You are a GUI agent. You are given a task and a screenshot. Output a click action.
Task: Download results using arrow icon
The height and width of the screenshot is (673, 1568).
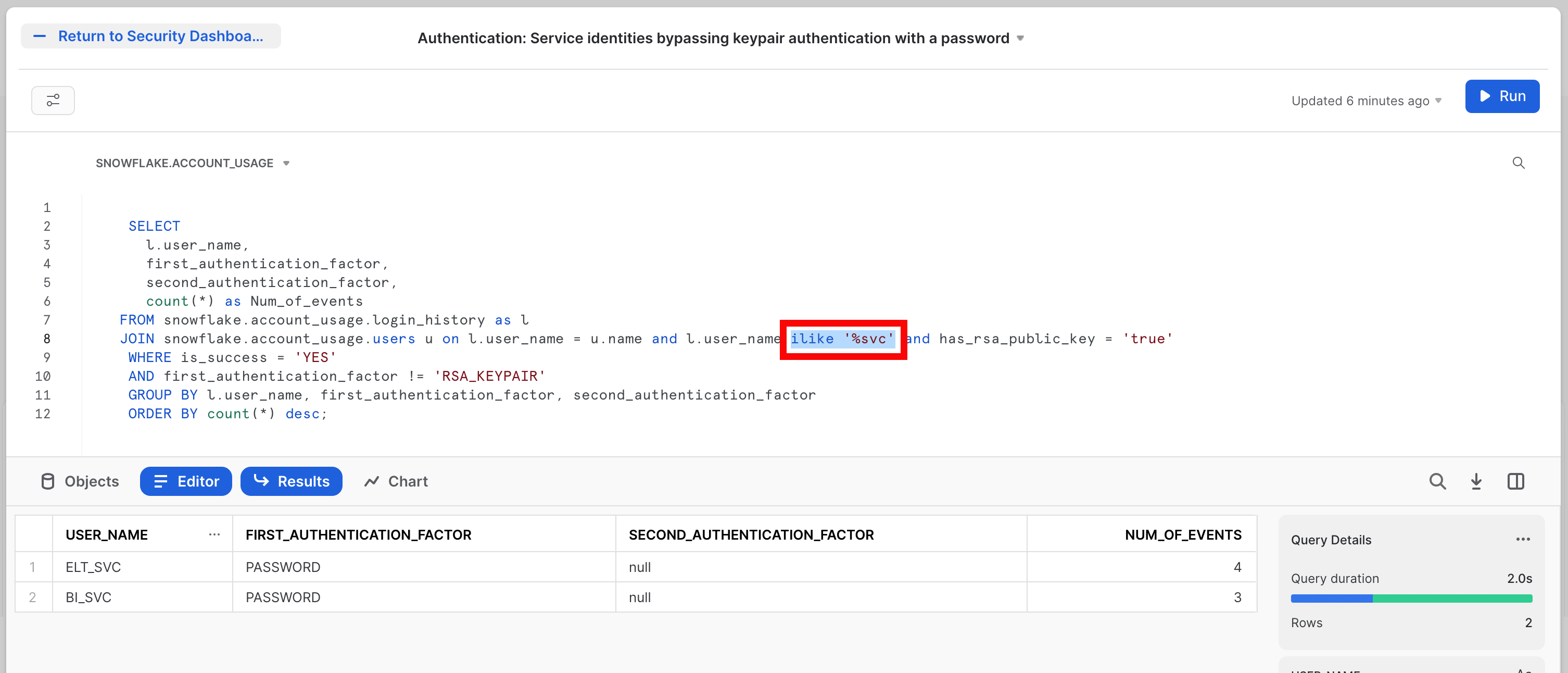1476,482
